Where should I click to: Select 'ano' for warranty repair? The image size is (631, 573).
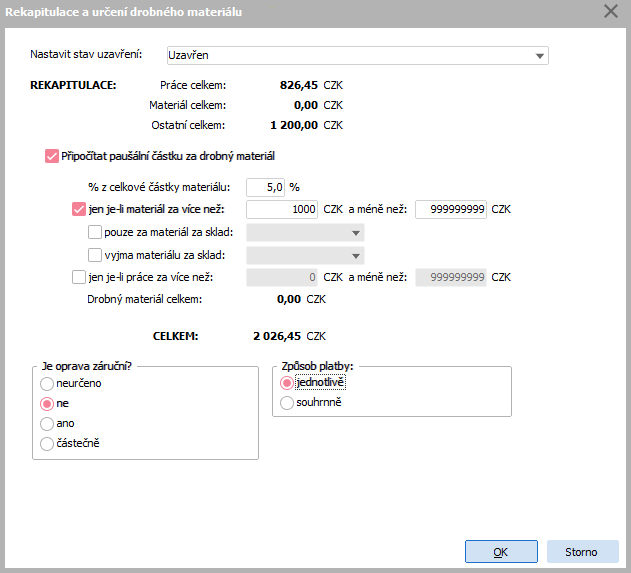[x=46, y=423]
